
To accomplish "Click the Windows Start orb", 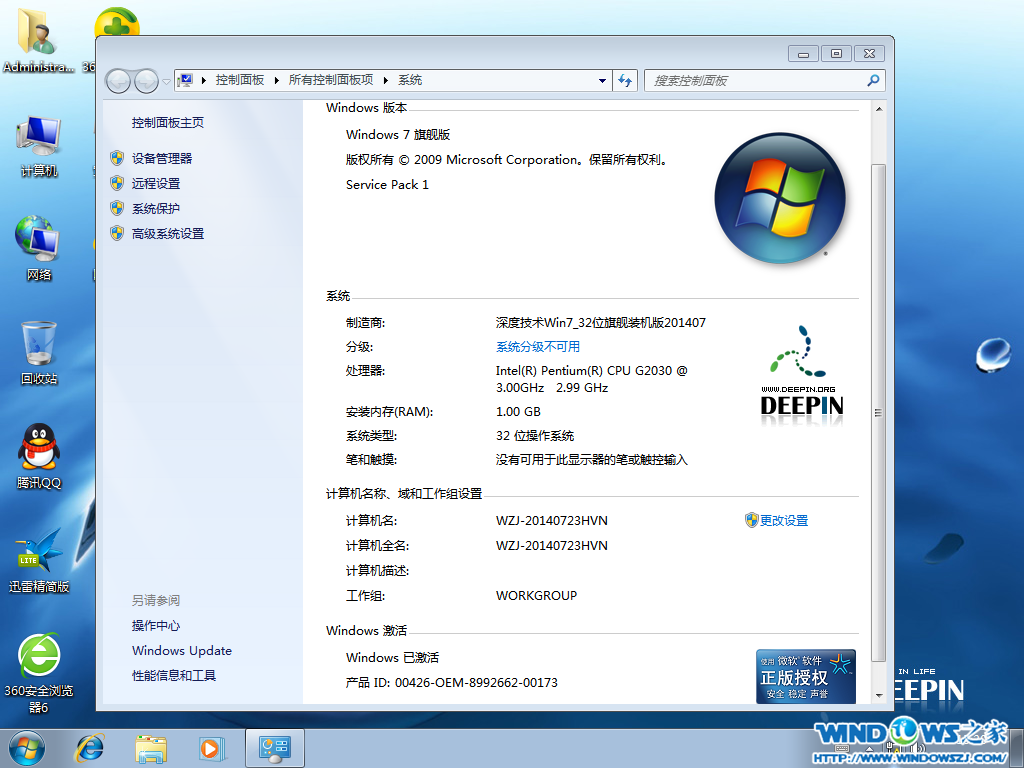I will (27, 747).
